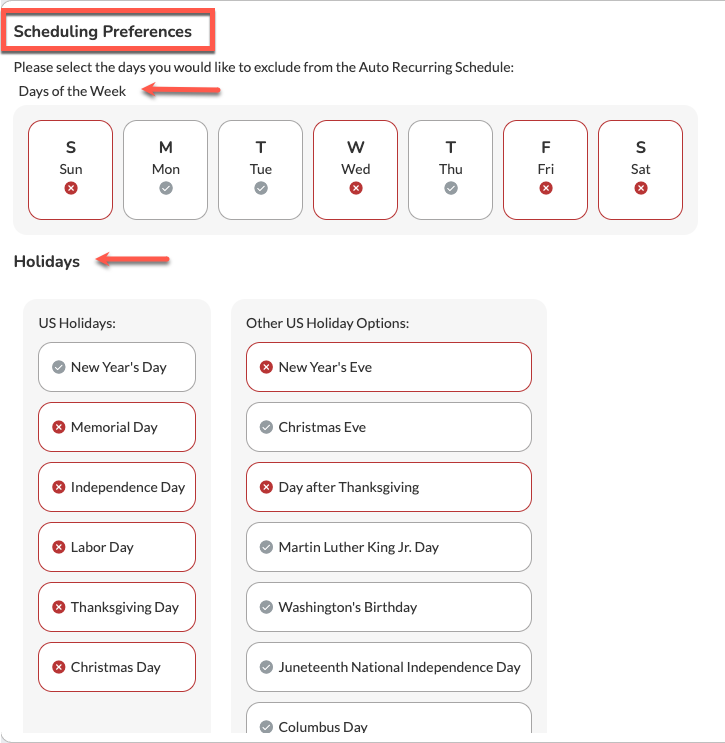Viewport: 725px width, 743px height.
Task: Click the gray checkmark icon under Mon
Action: (166, 188)
